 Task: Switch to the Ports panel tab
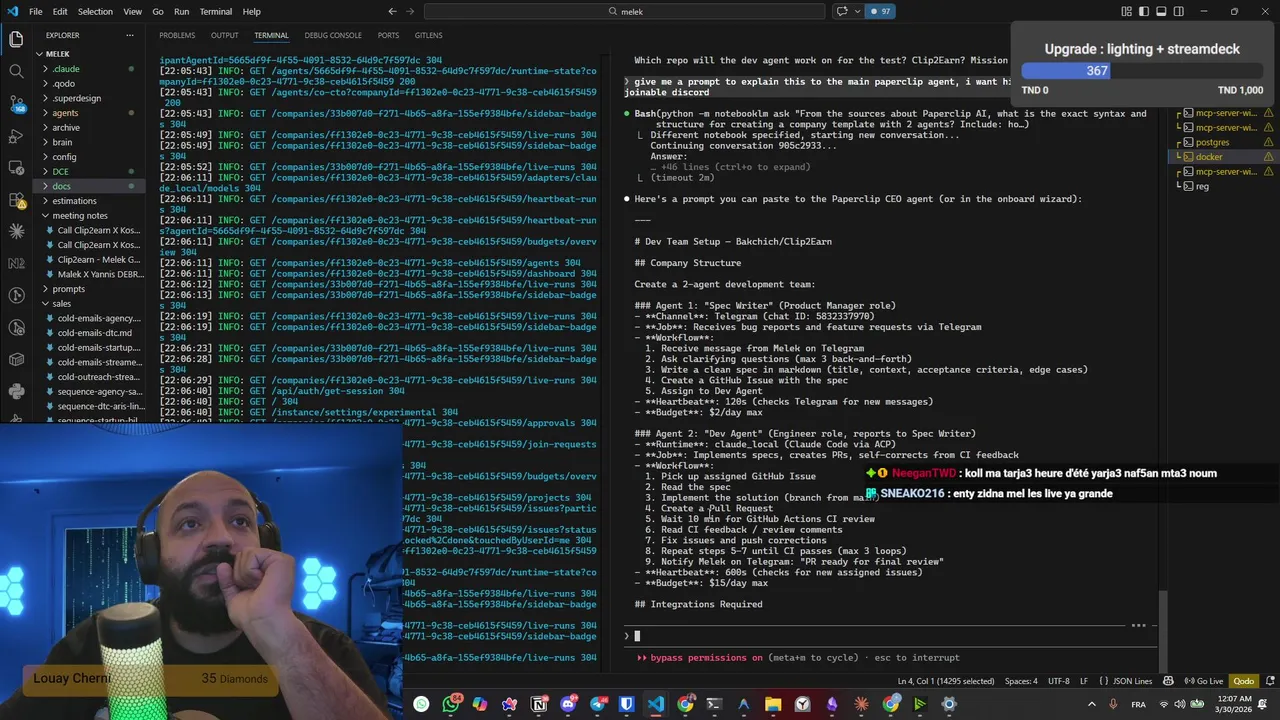coord(388,35)
